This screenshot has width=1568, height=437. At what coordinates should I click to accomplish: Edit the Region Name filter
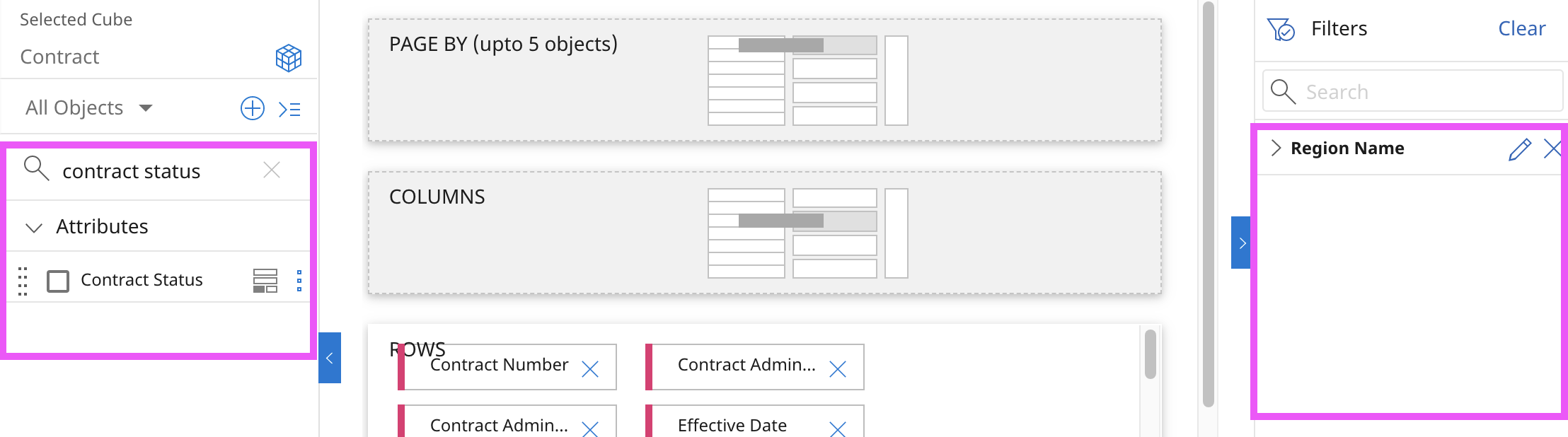pyautogui.click(x=1519, y=149)
